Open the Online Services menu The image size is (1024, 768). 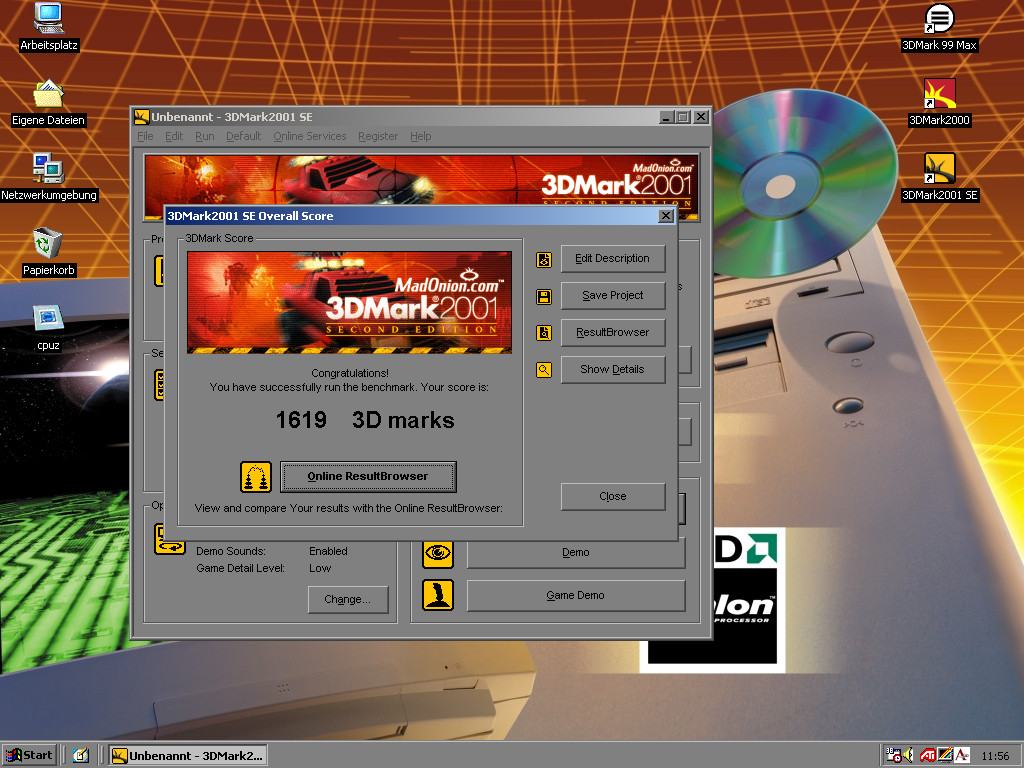(x=310, y=136)
